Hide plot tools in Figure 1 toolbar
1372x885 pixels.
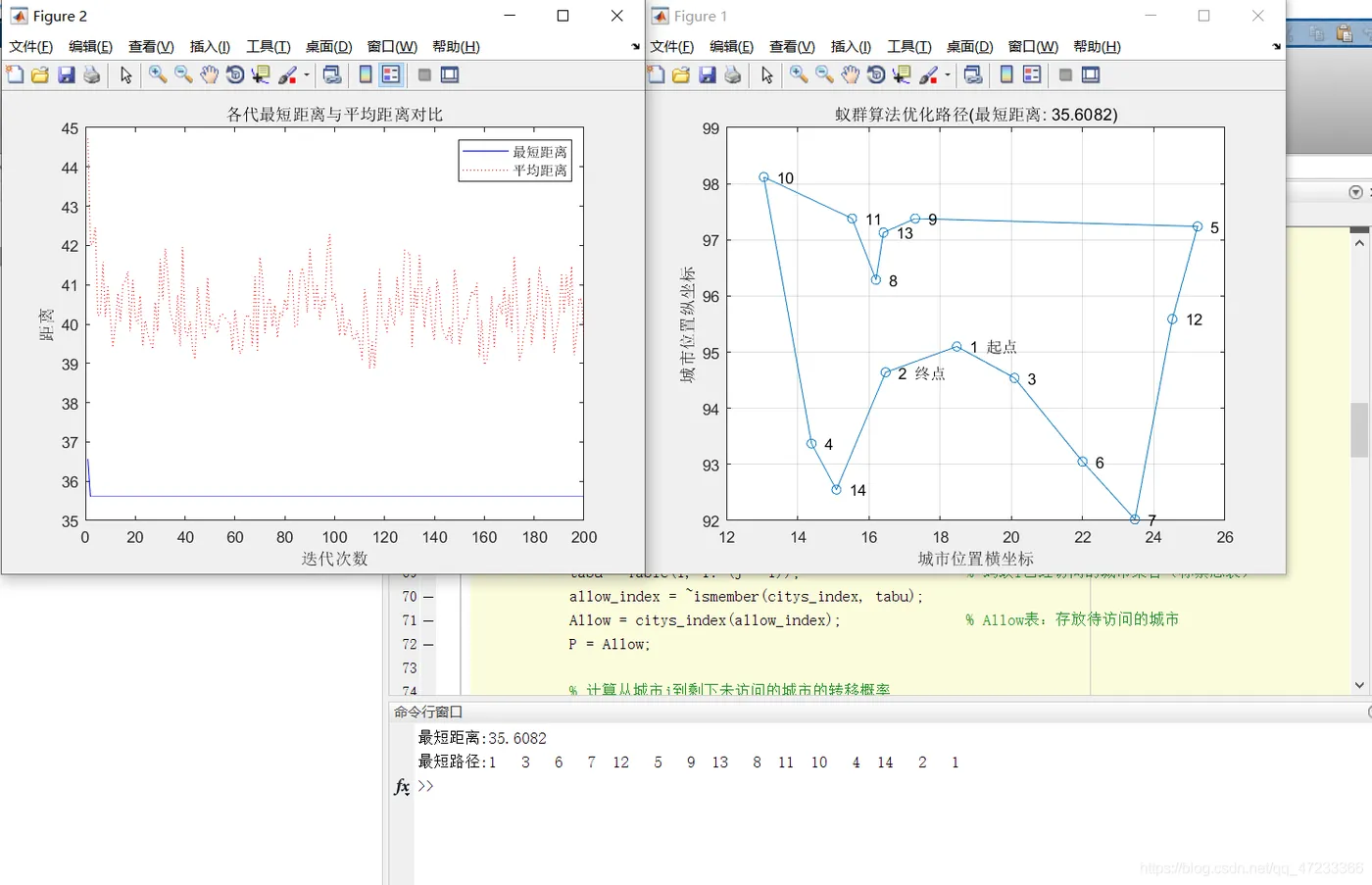pyautogui.click(x=1065, y=74)
